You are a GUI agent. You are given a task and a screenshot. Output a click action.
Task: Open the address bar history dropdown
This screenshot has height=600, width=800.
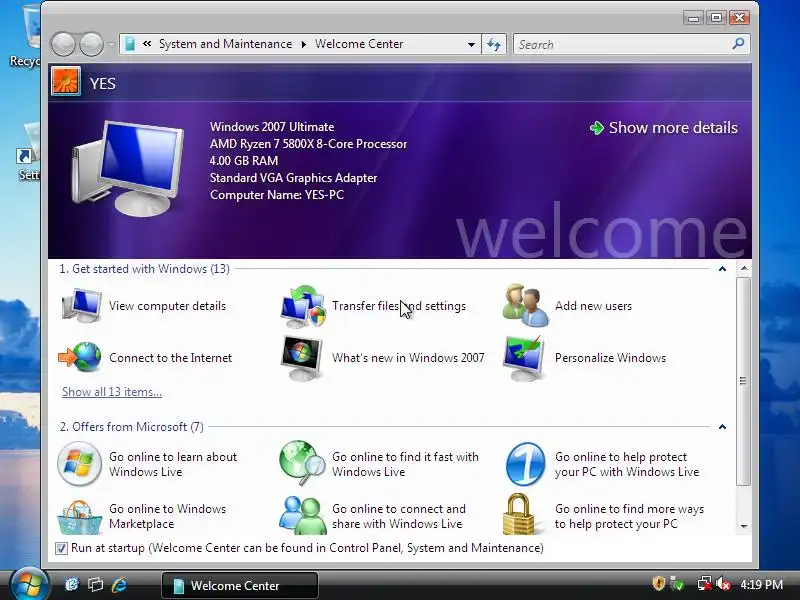tap(471, 44)
